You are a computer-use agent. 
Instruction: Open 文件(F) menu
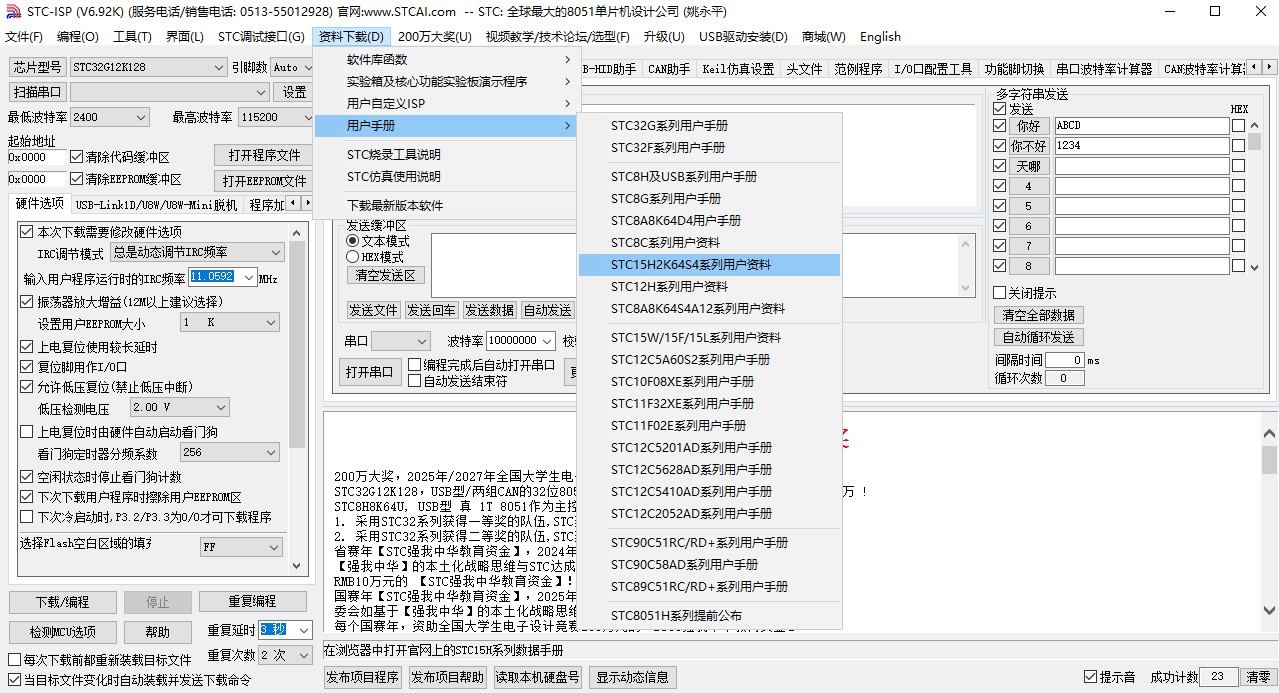point(24,37)
